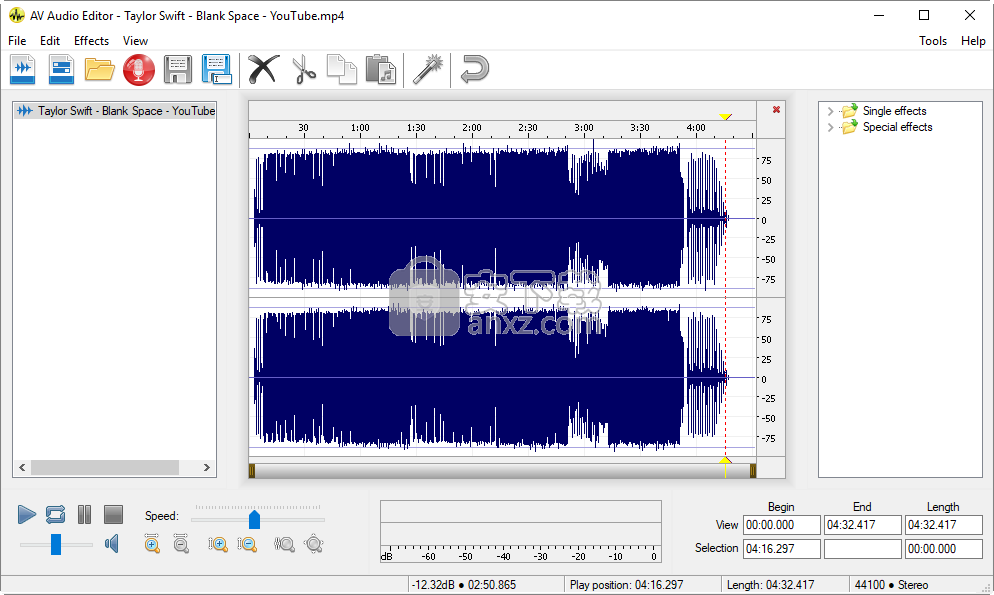Paste audio with the clipboard icon

(x=381, y=69)
